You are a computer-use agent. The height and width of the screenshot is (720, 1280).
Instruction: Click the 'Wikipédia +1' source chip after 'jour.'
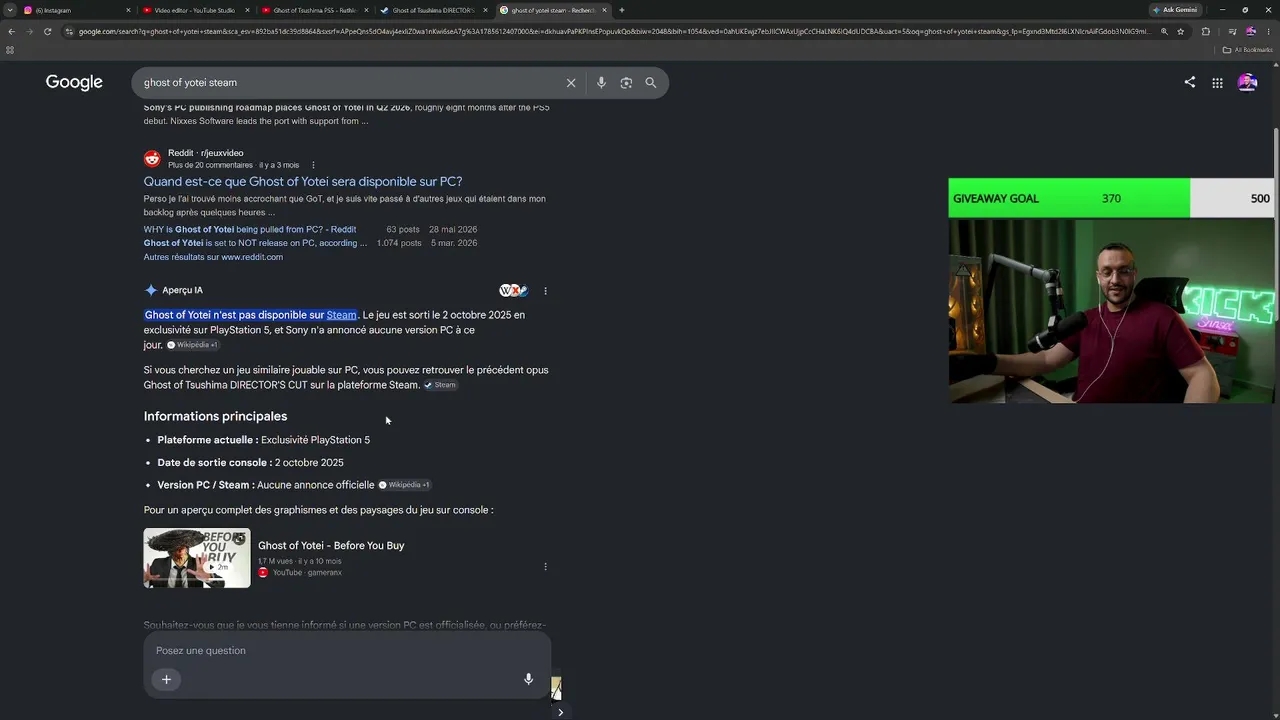tap(192, 345)
